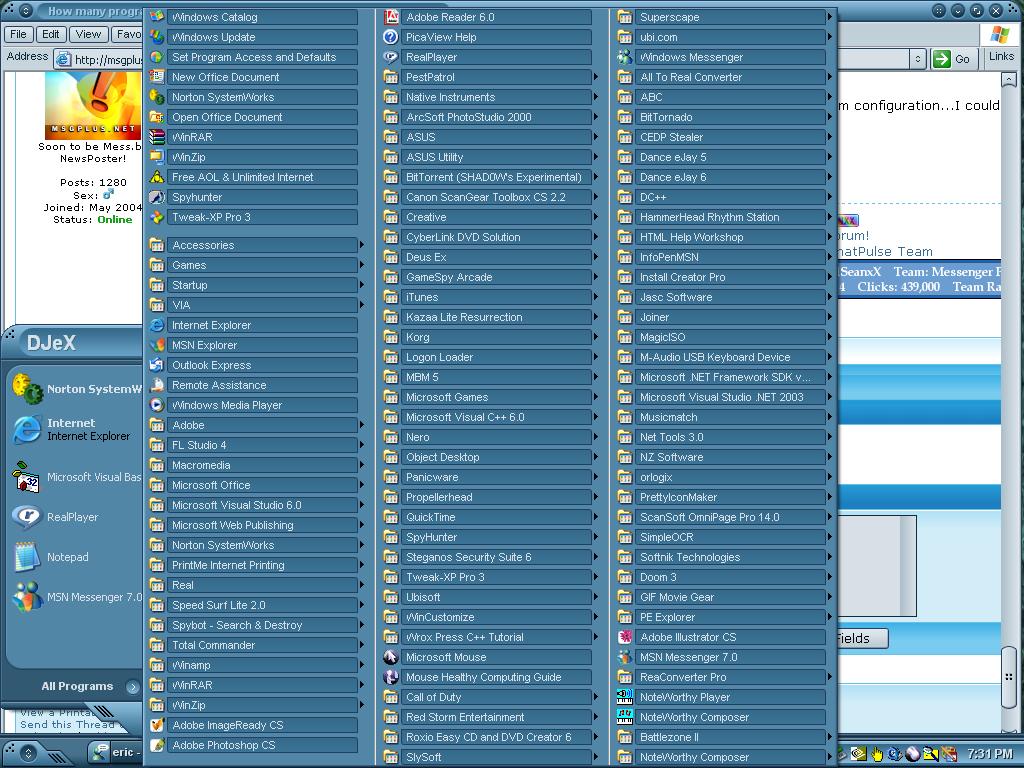
Task: Click the browser address URL field
Action: pos(99,59)
